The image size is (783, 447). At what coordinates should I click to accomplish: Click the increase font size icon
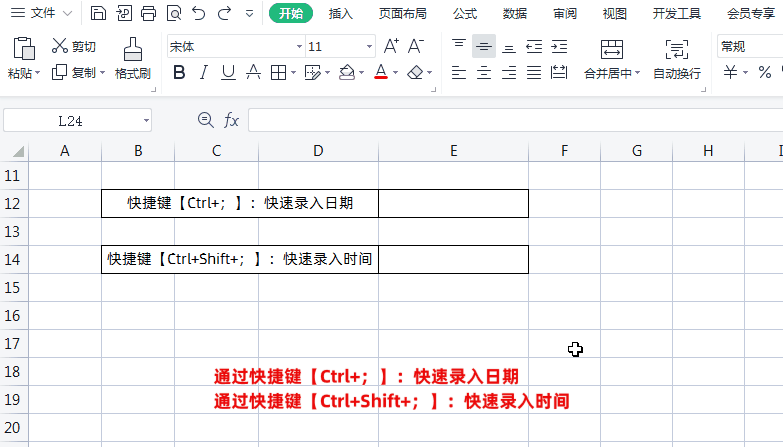[391, 46]
